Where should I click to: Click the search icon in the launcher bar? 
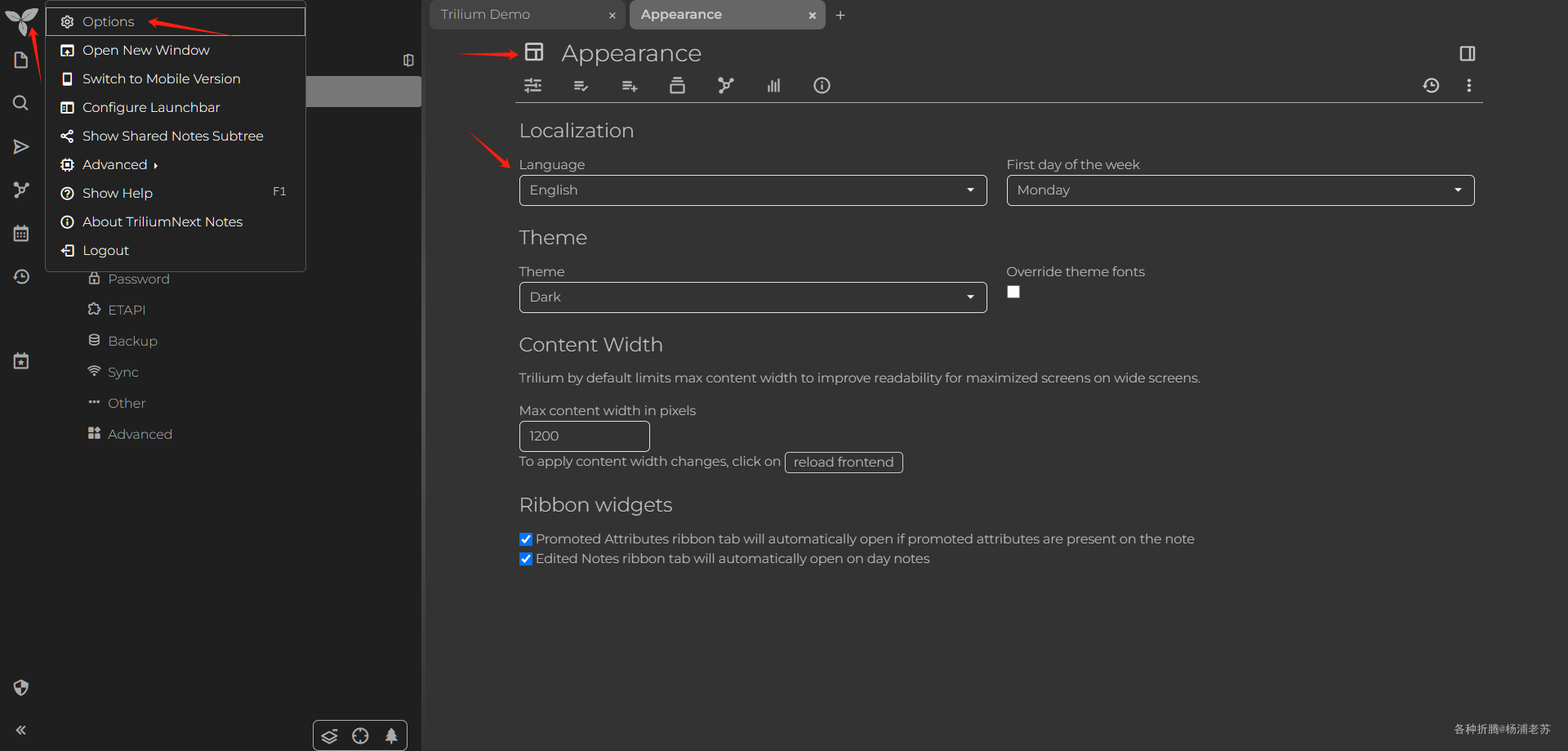click(20, 103)
